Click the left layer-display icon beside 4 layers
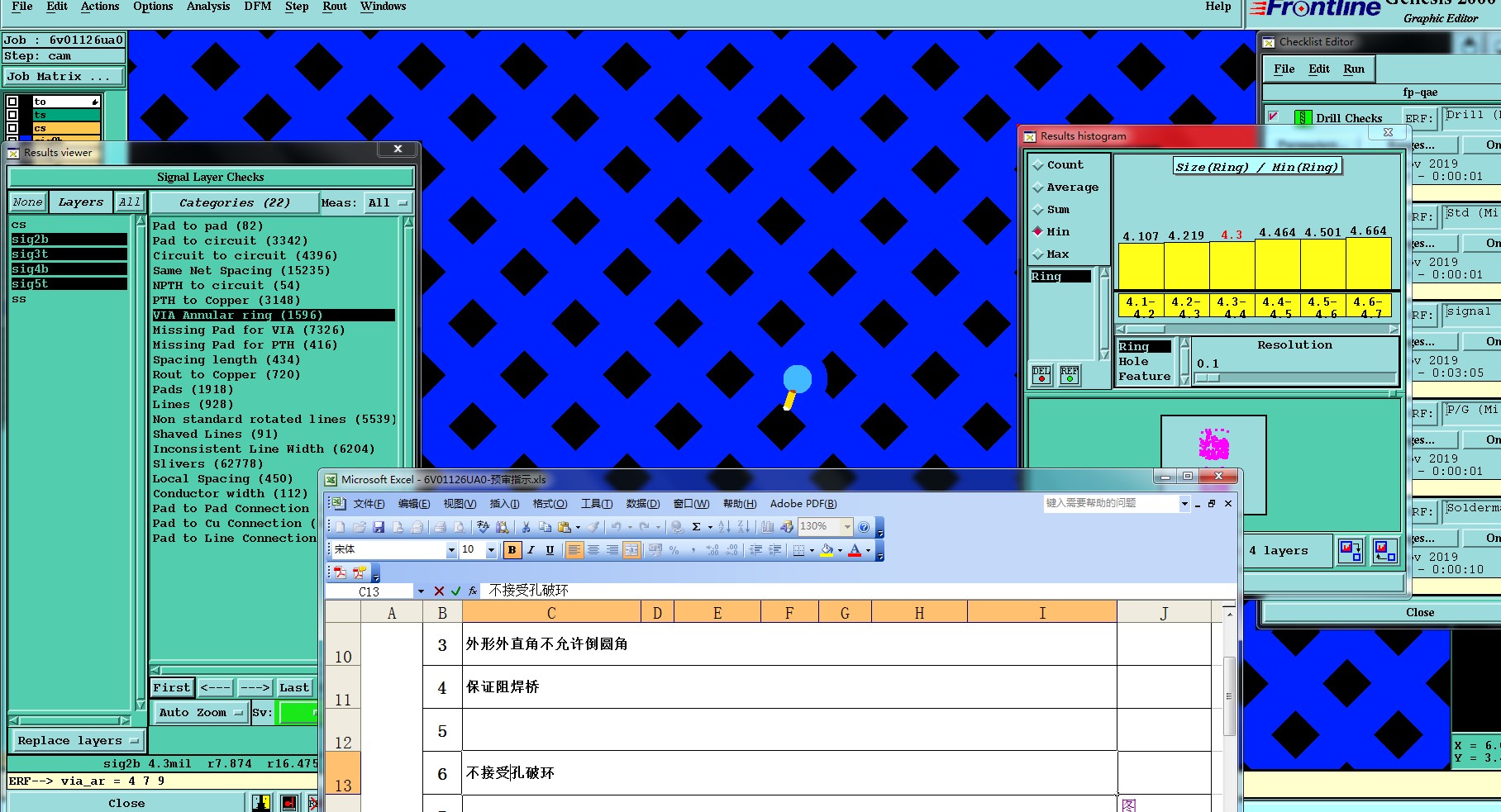The image size is (1501, 812). click(x=1351, y=550)
